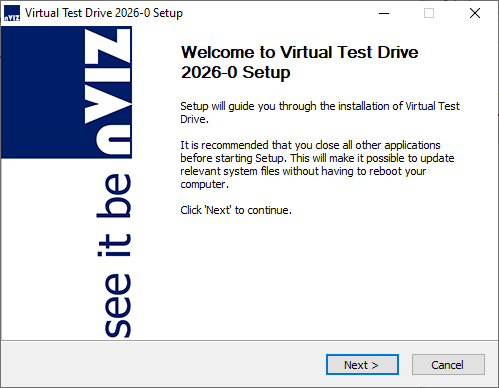Click the Next > button to continue
Image resolution: width=499 pixels, height=388 pixels.
362,365
